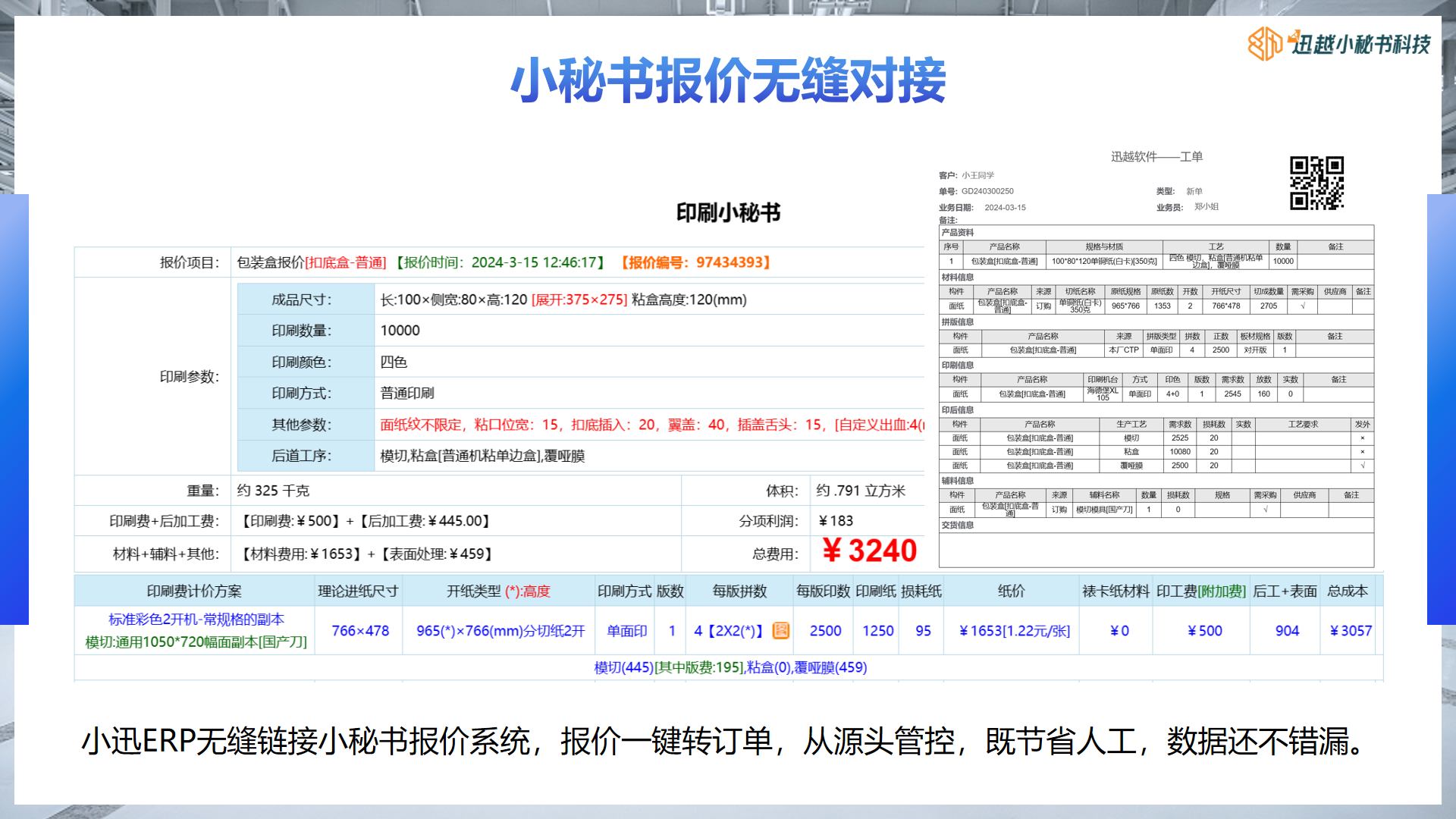
Task: Click the business date 2024-03-15
Action: [x=1005, y=207]
